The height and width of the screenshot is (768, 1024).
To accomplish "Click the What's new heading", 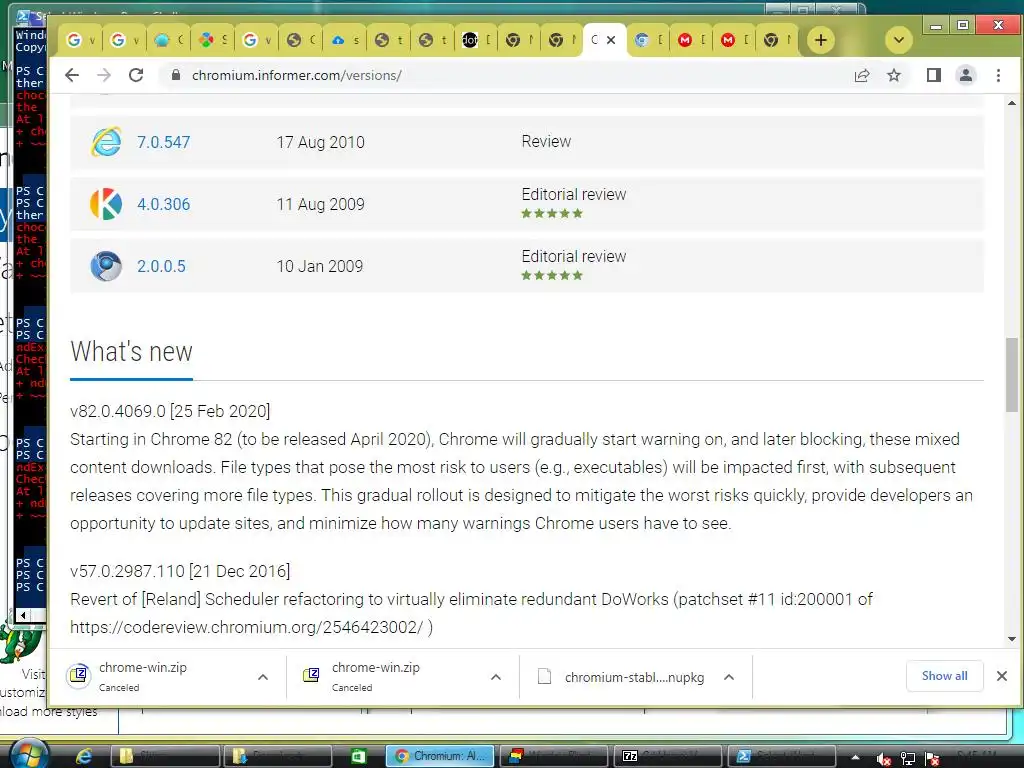I will click(x=131, y=351).
